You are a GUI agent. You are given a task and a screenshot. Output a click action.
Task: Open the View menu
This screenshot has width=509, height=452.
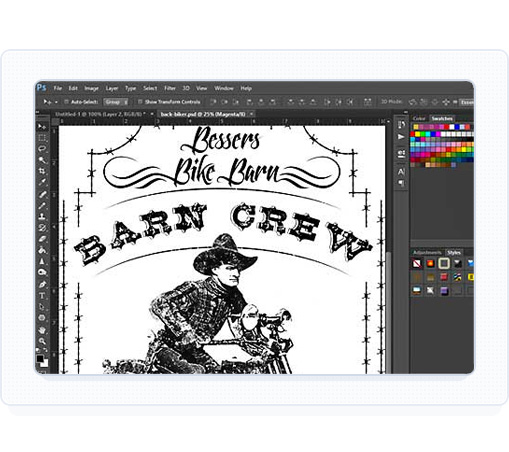click(201, 88)
